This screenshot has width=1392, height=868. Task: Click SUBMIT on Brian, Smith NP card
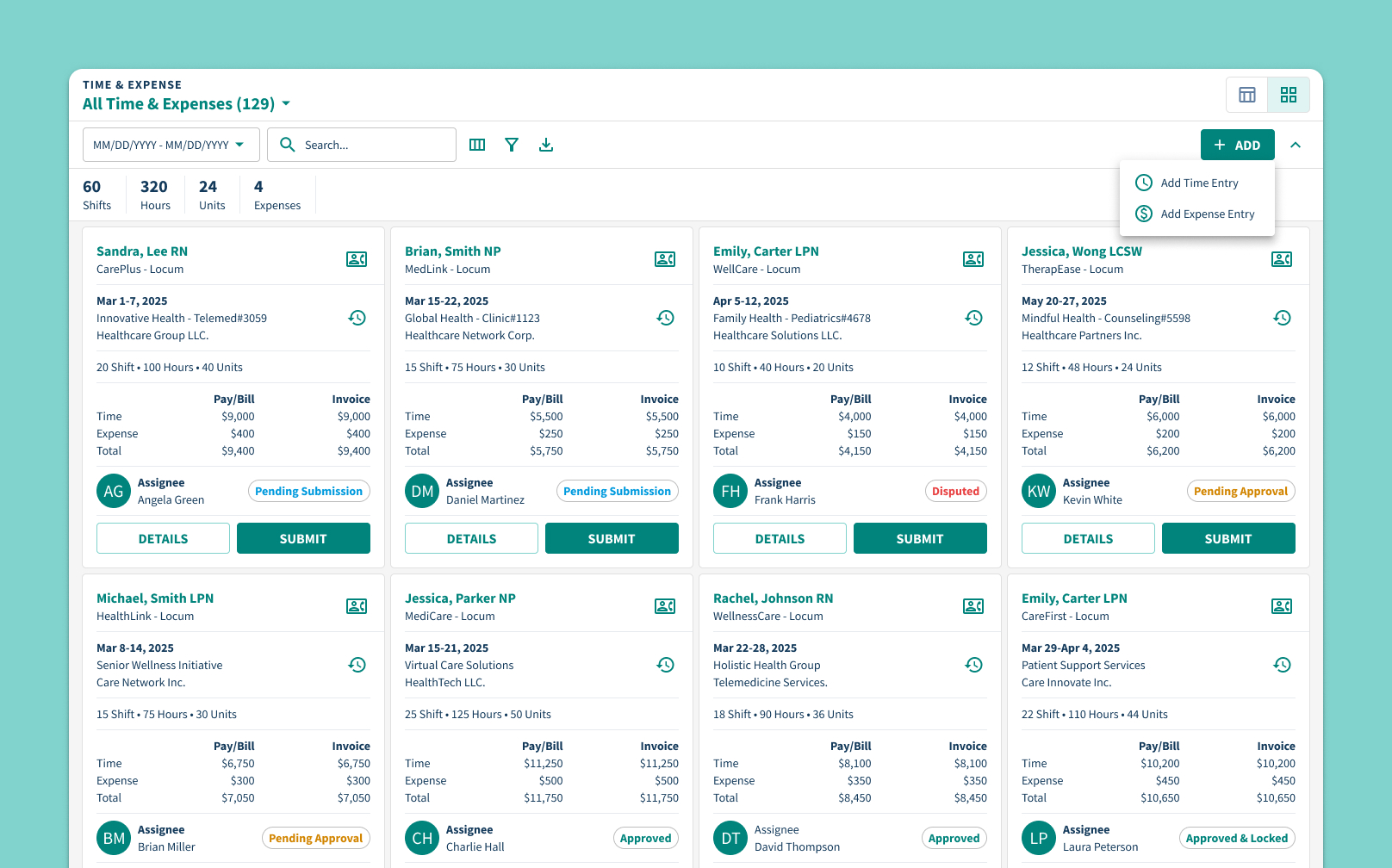pyautogui.click(x=612, y=538)
